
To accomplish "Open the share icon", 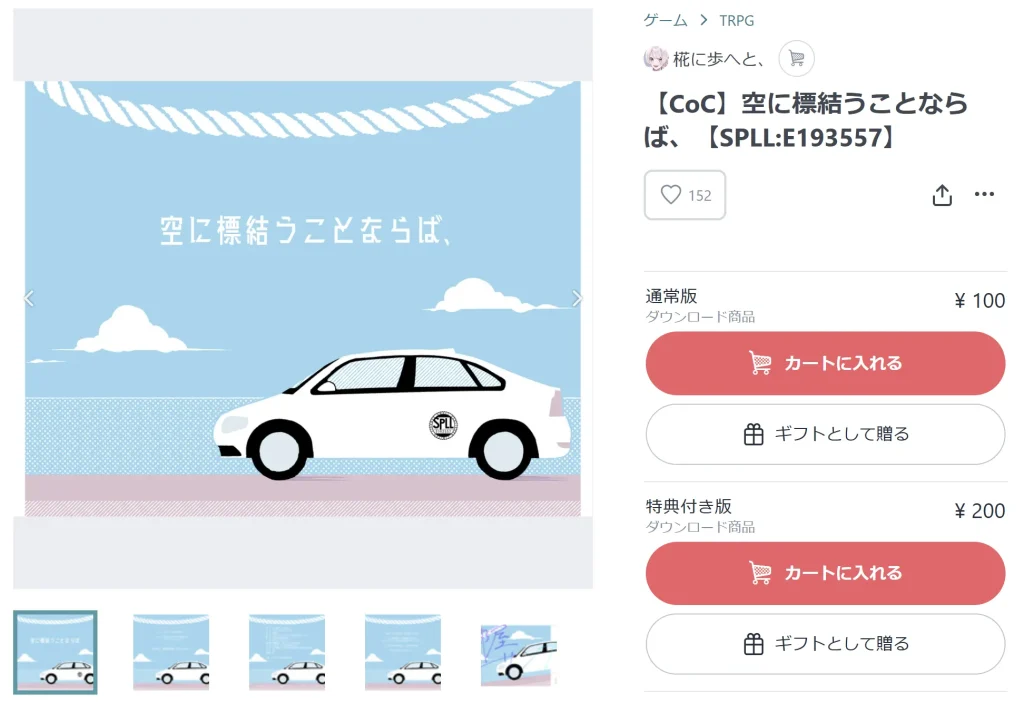I will [942, 195].
